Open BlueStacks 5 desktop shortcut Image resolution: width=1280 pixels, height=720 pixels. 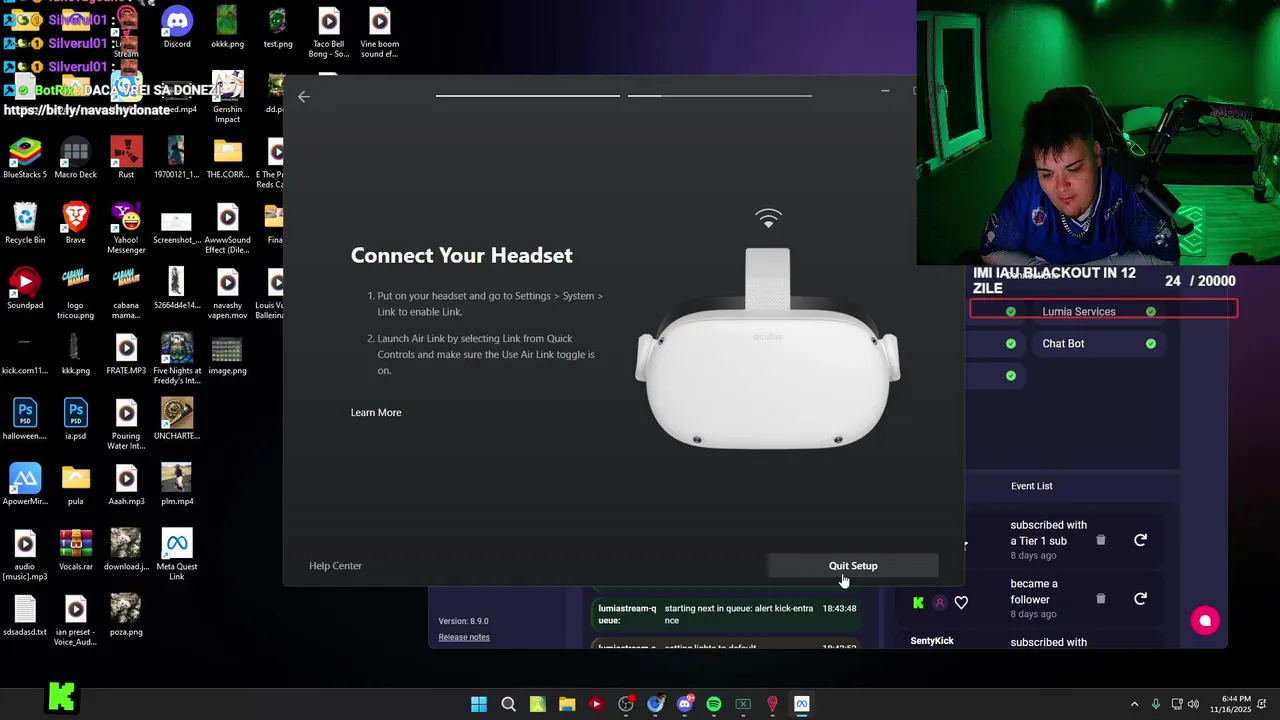(x=25, y=159)
